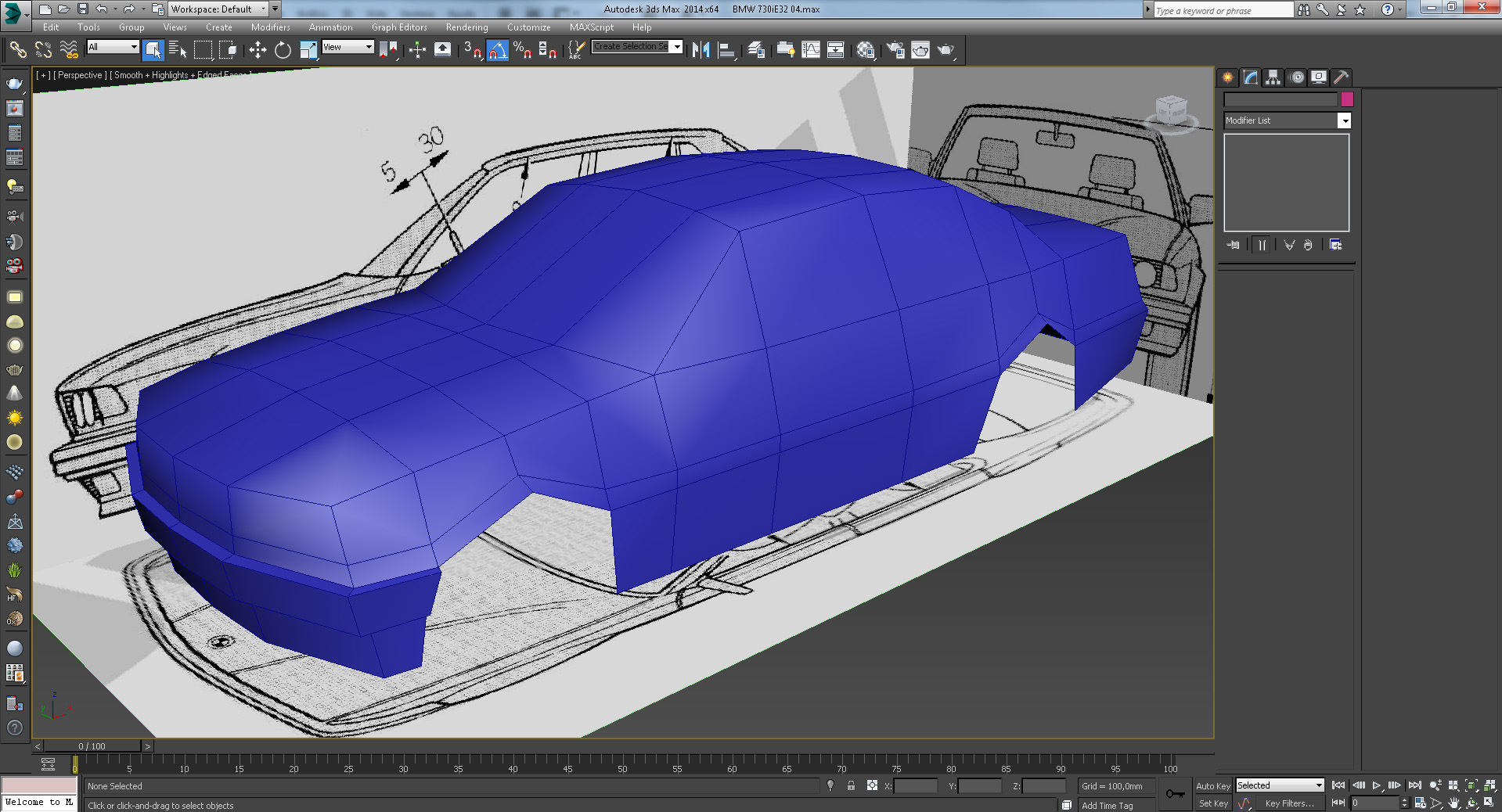1502x812 pixels.
Task: Open the Material Editor
Action: click(865, 50)
